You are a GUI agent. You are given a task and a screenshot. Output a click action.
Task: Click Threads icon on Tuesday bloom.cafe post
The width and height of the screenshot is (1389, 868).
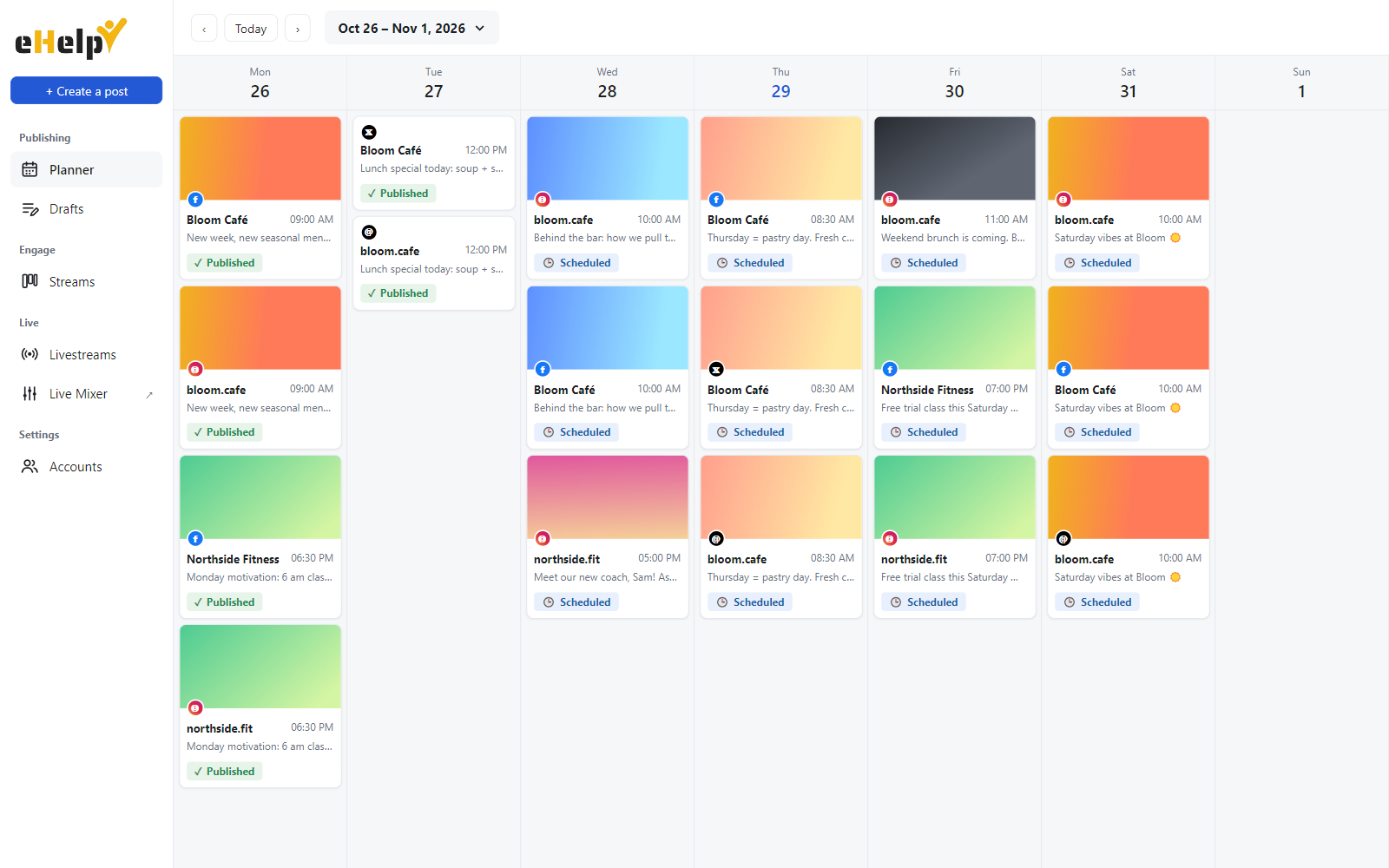click(369, 232)
